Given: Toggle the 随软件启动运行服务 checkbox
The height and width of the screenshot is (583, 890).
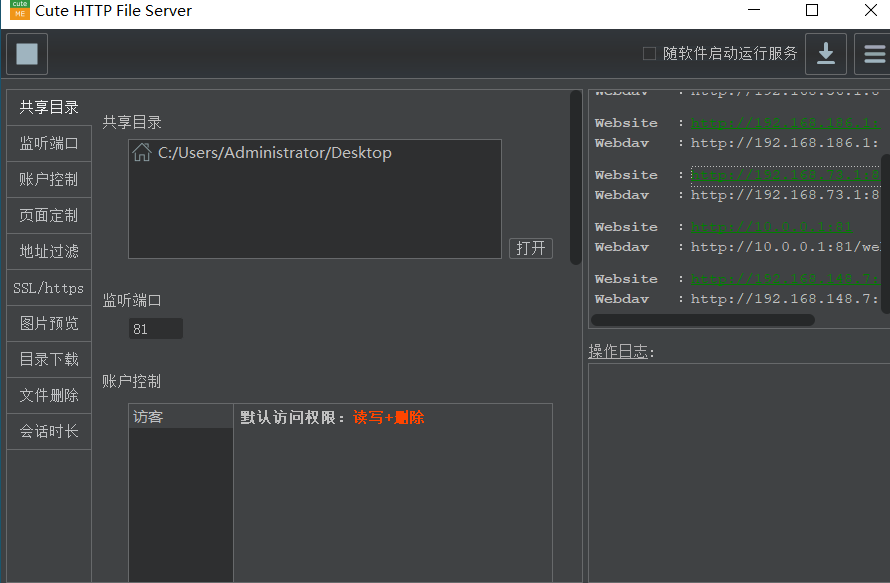Looking at the screenshot, I should click(649, 54).
